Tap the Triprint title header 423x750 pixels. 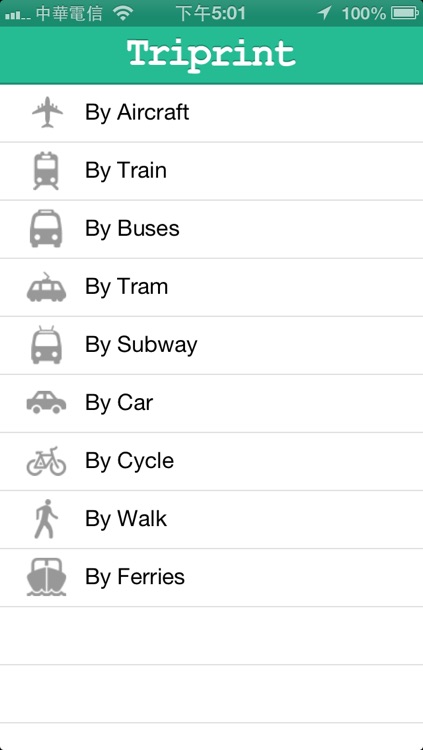[x=212, y=55]
